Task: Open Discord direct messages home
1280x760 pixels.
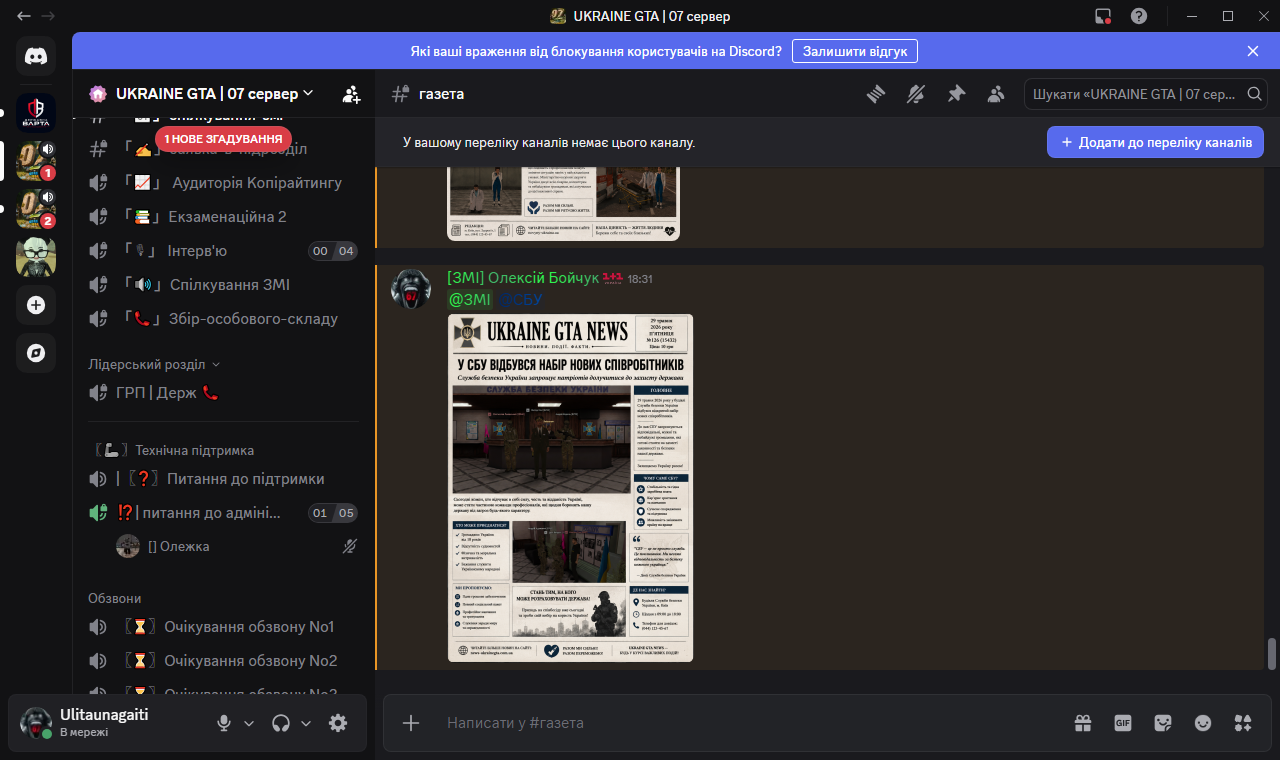Action: (36, 56)
